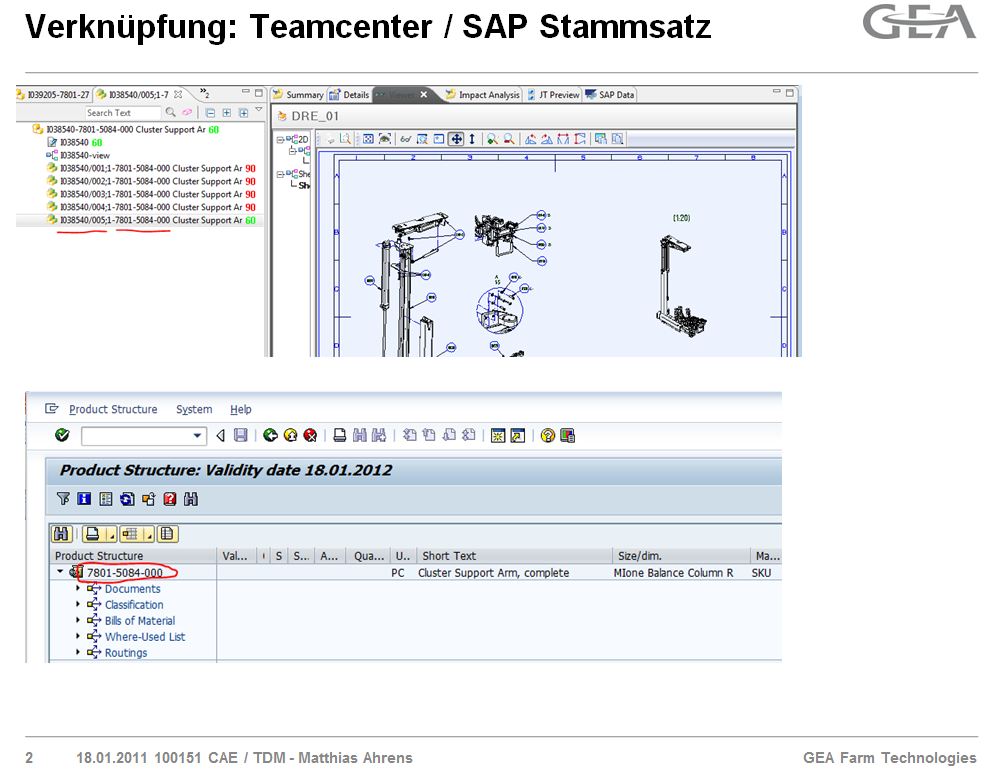Click the Size/dim. column header
The image size is (993, 774).
tap(681, 555)
